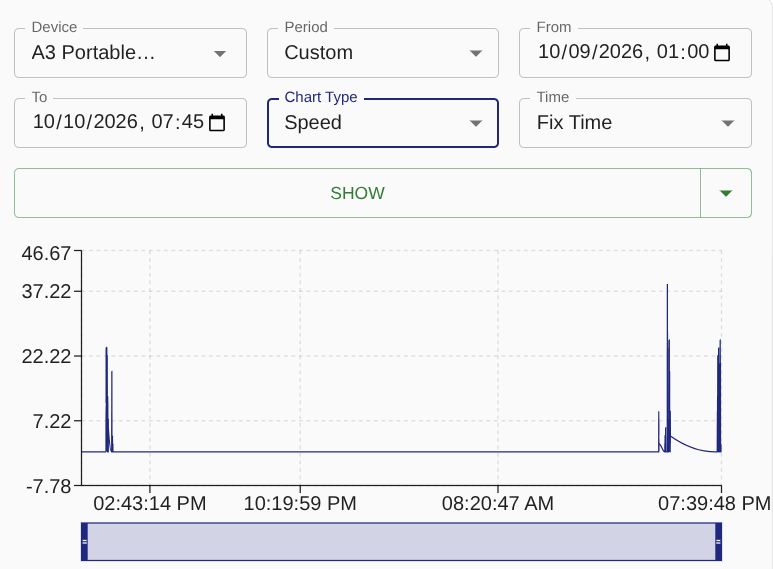The width and height of the screenshot is (773, 569).
Task: Click the middle of the chart range brush
Action: pos(401,541)
